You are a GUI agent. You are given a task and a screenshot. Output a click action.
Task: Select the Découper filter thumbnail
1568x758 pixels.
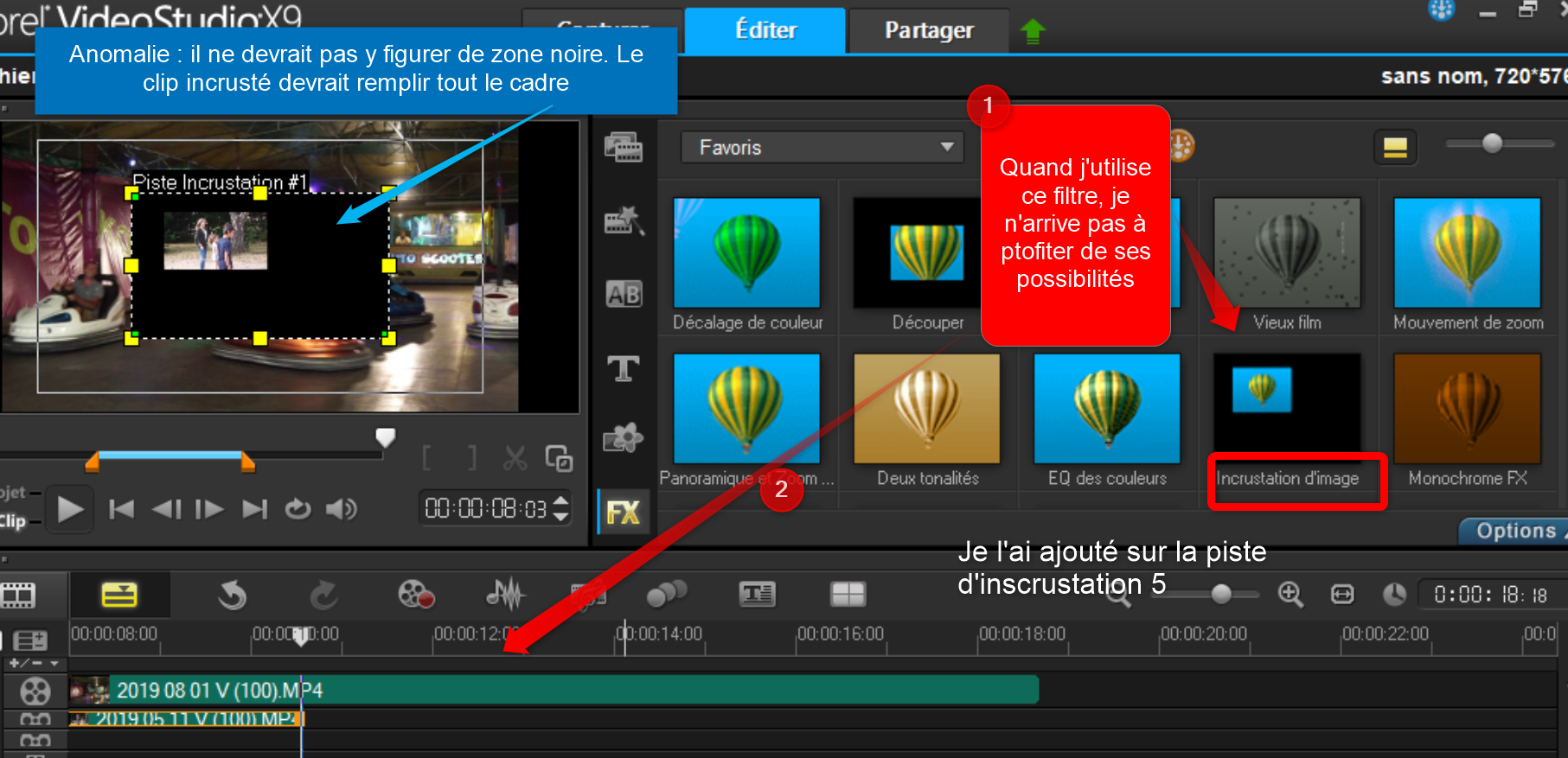tap(917, 252)
